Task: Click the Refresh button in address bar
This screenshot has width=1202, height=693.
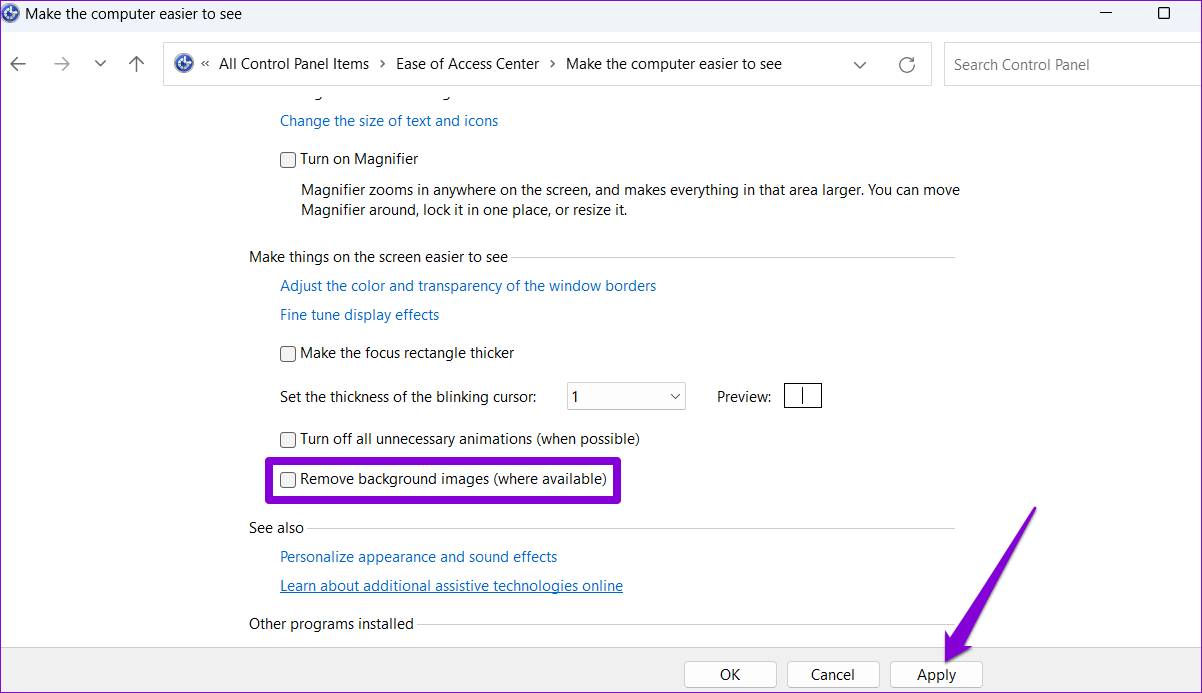Action: (907, 65)
